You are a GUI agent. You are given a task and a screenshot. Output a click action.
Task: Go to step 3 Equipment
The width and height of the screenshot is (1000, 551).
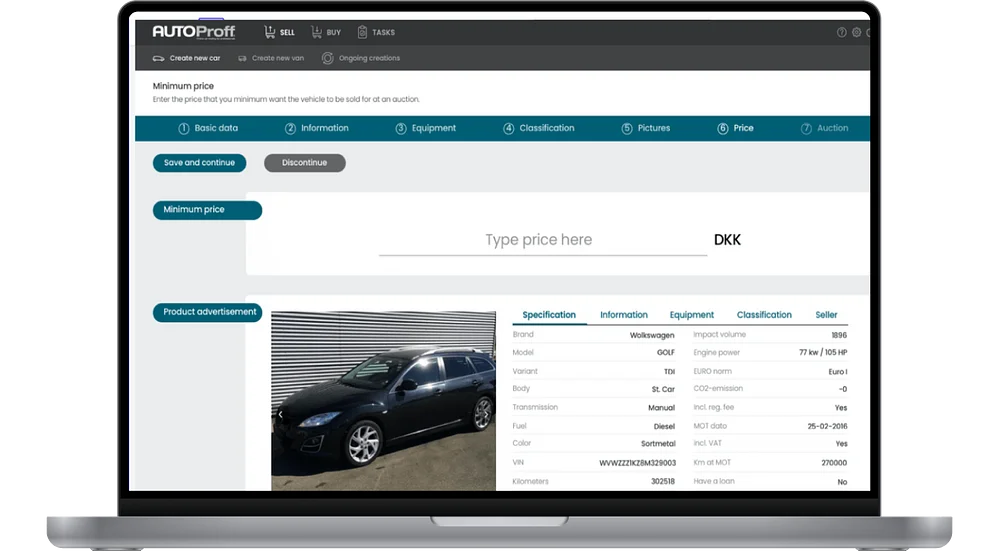(x=425, y=128)
